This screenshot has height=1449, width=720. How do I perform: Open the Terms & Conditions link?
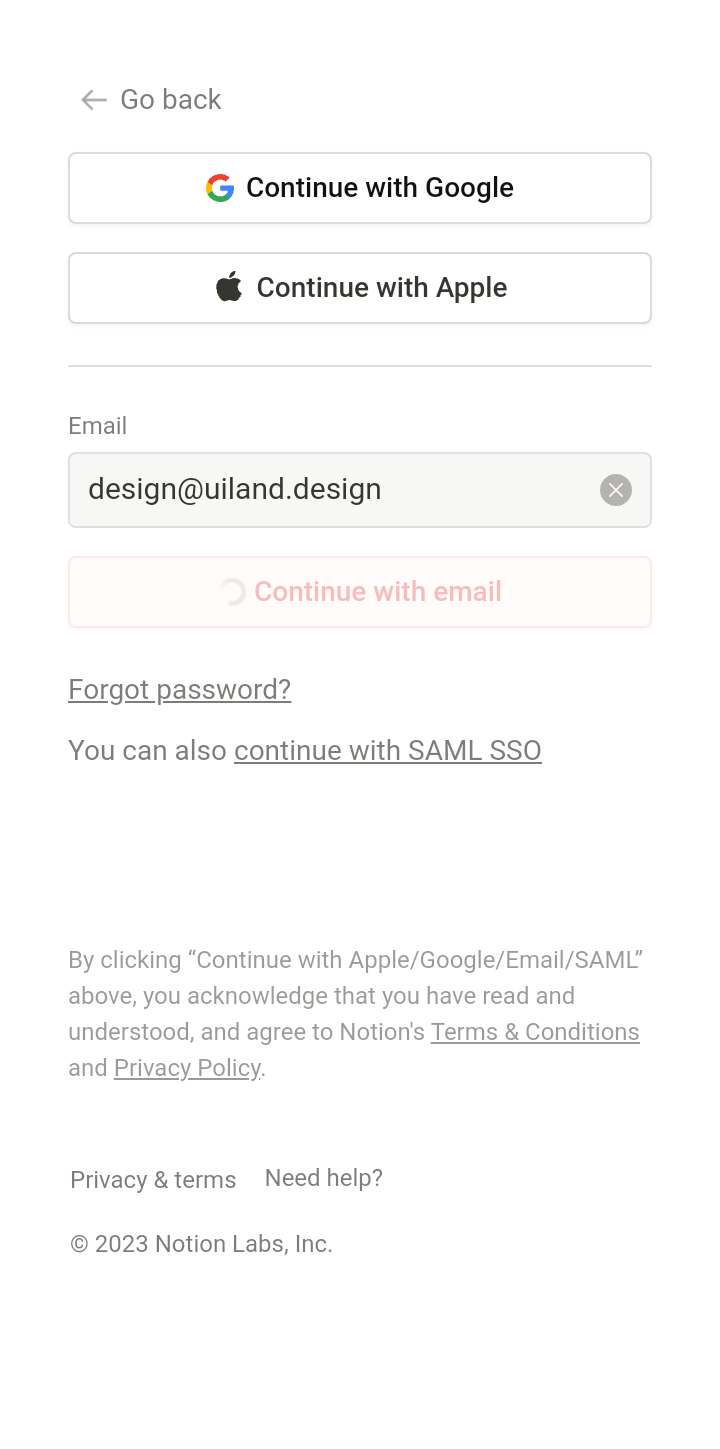pos(535,1032)
